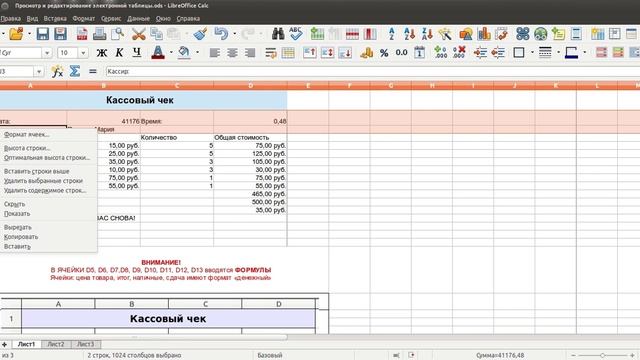Click the Save As icon

(60, 33)
